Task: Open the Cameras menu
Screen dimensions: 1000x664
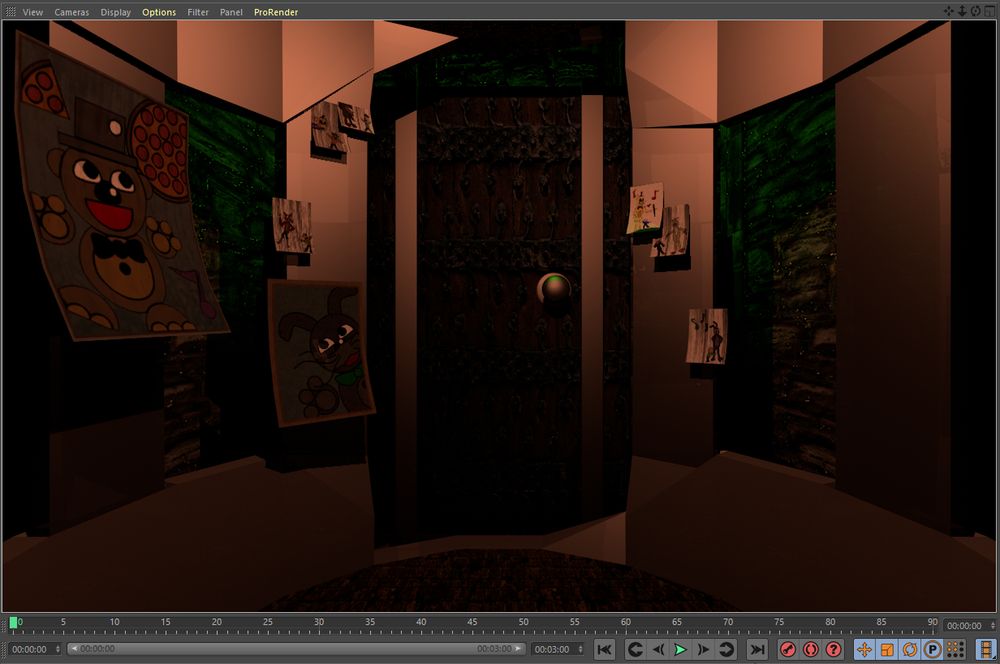Action: click(71, 12)
